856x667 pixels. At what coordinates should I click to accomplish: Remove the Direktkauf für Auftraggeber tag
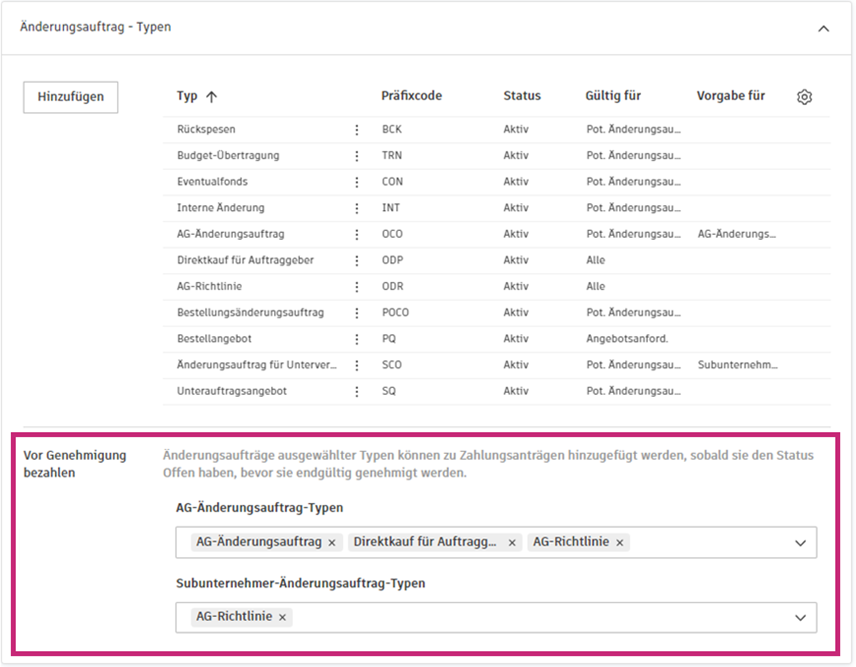[512, 542]
